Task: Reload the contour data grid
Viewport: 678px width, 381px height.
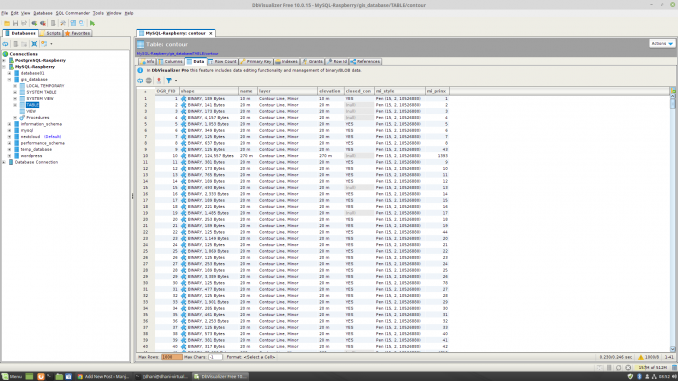Action: click(140, 80)
